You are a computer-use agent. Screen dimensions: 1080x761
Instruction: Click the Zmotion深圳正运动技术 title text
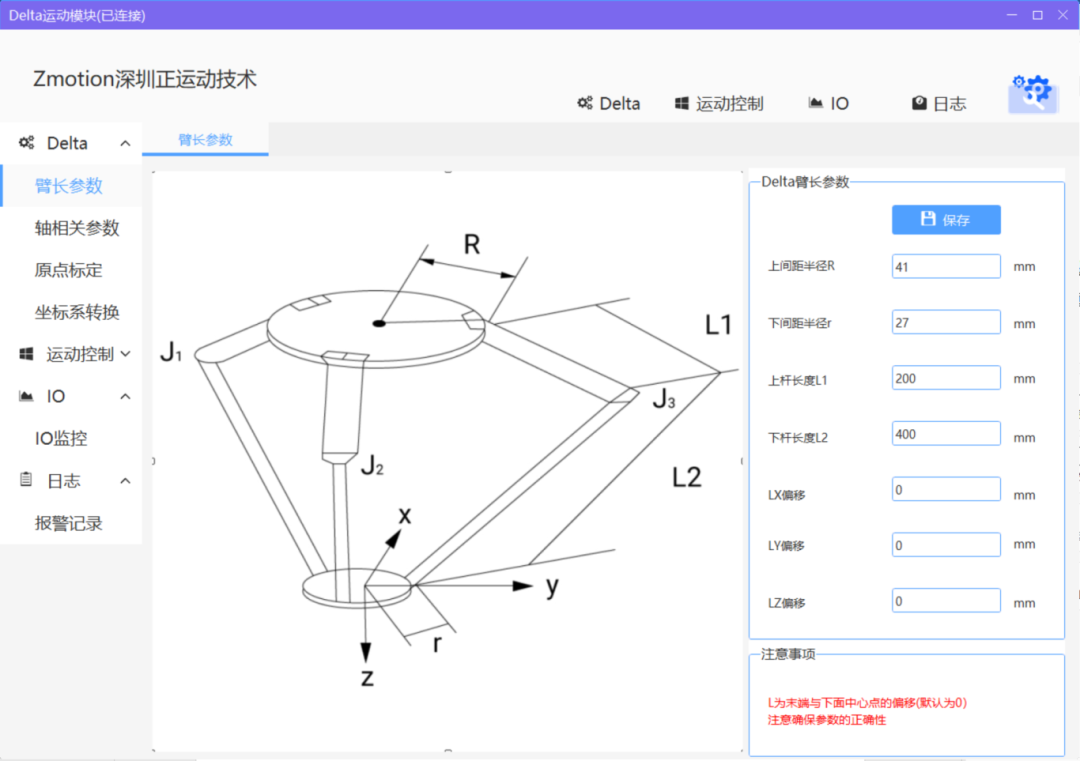pos(145,79)
